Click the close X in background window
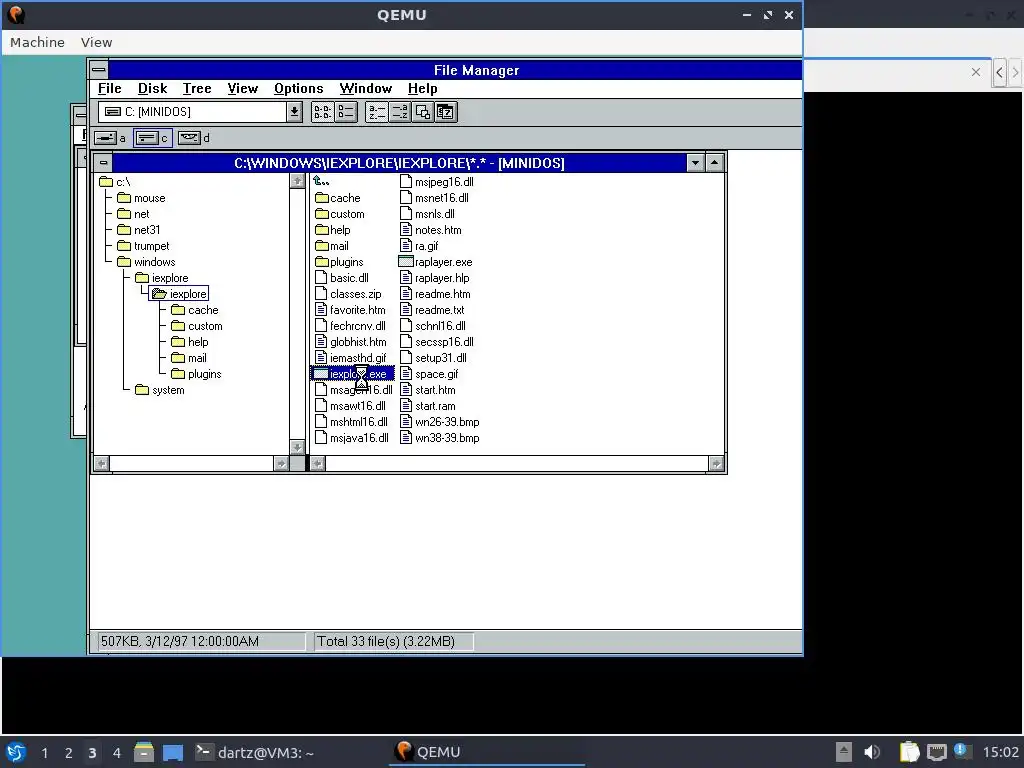The width and height of the screenshot is (1024, 768). click(x=976, y=72)
